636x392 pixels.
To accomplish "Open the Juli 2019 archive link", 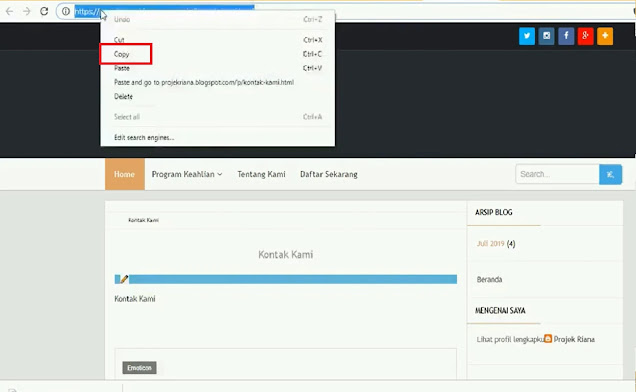I will tap(490, 243).
